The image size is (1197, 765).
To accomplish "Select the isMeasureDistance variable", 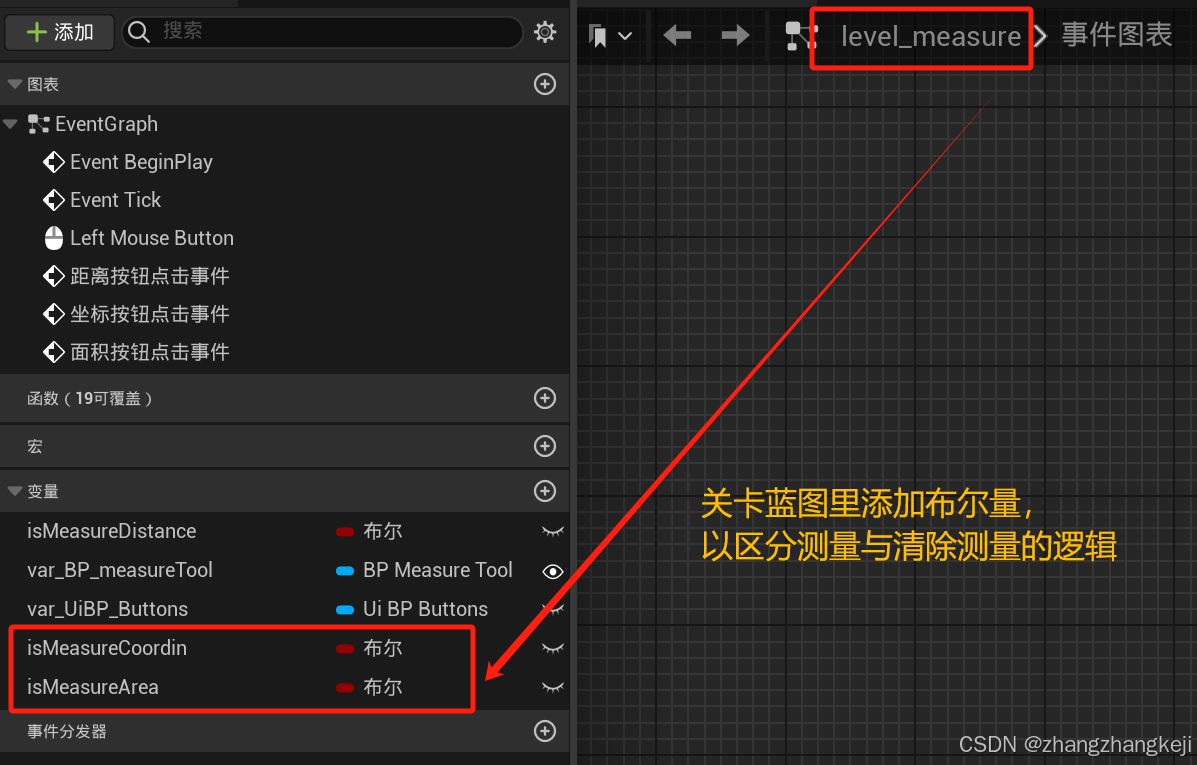I will (x=111, y=531).
